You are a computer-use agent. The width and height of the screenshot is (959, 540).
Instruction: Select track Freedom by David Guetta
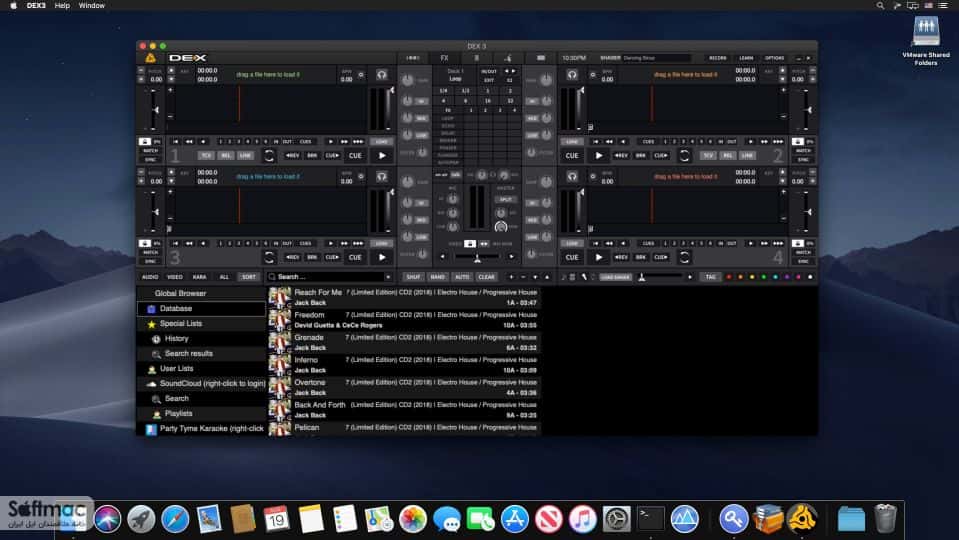404,320
